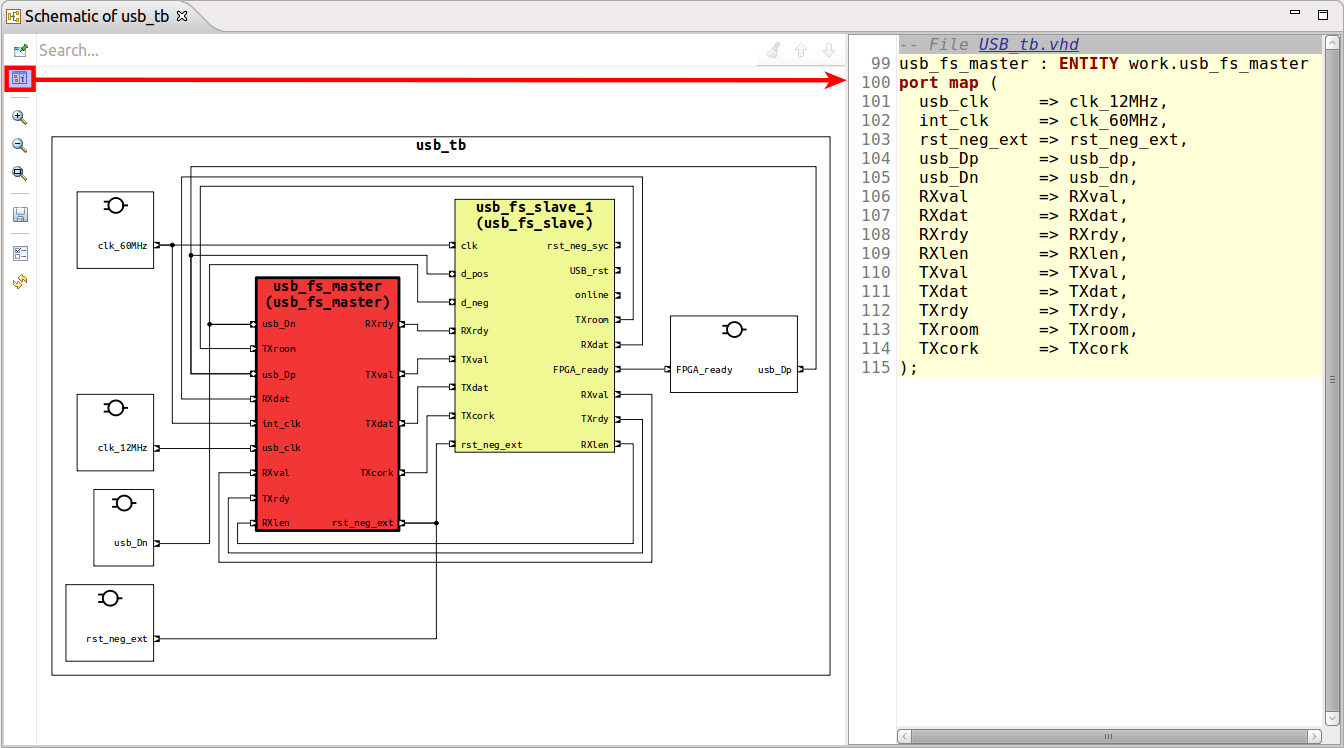
Task: Open the schematic display options icon
Action: pyautogui.click(x=19, y=252)
